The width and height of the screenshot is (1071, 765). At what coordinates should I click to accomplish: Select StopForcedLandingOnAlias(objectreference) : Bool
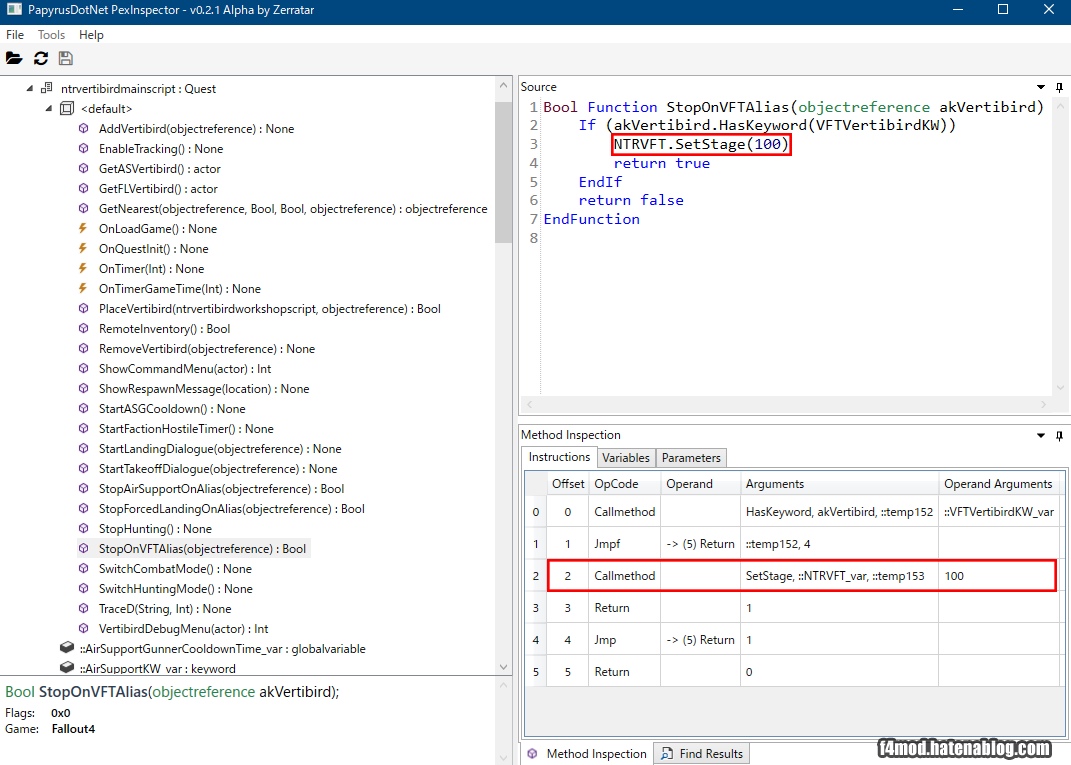(232, 508)
